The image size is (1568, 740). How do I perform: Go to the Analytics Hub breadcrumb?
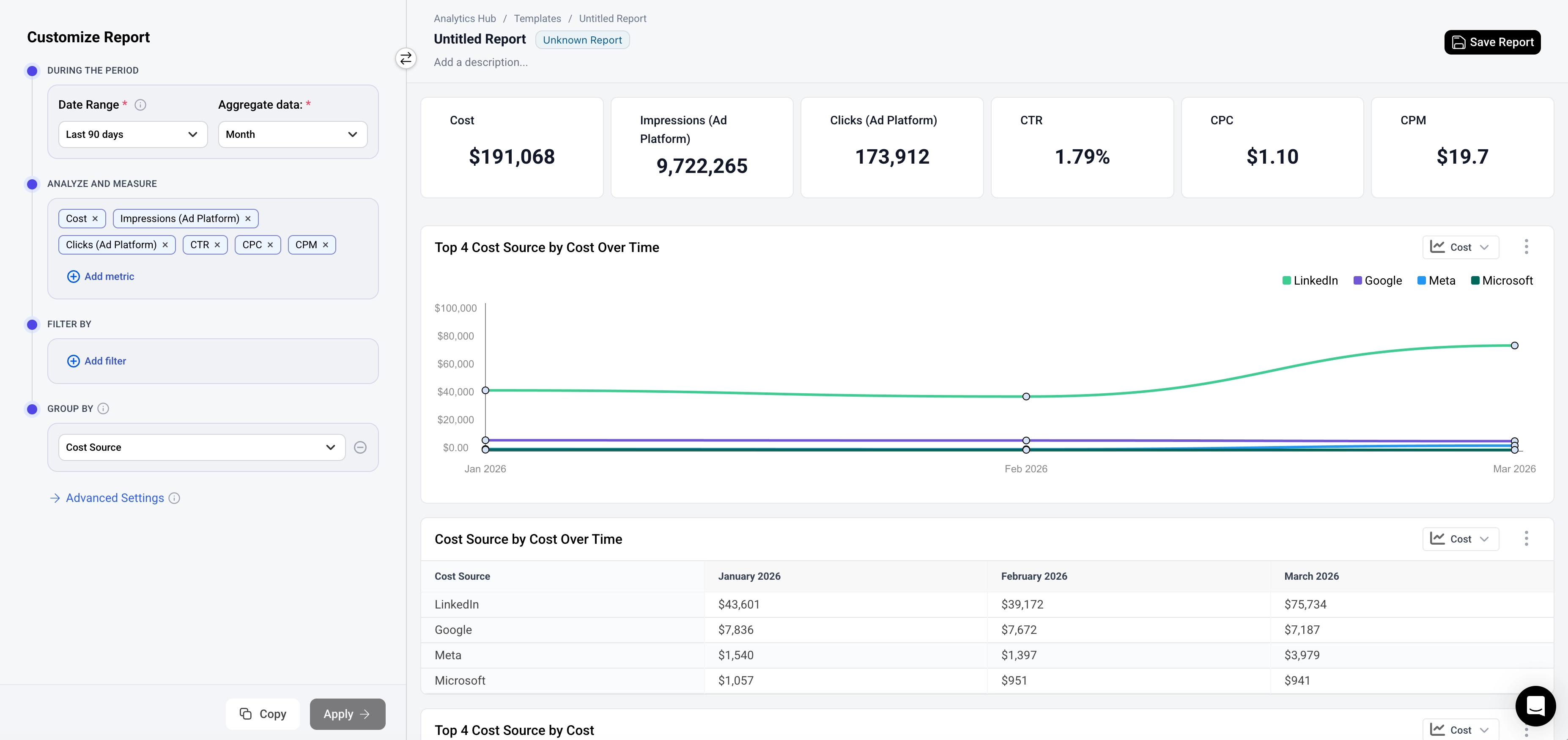(464, 18)
